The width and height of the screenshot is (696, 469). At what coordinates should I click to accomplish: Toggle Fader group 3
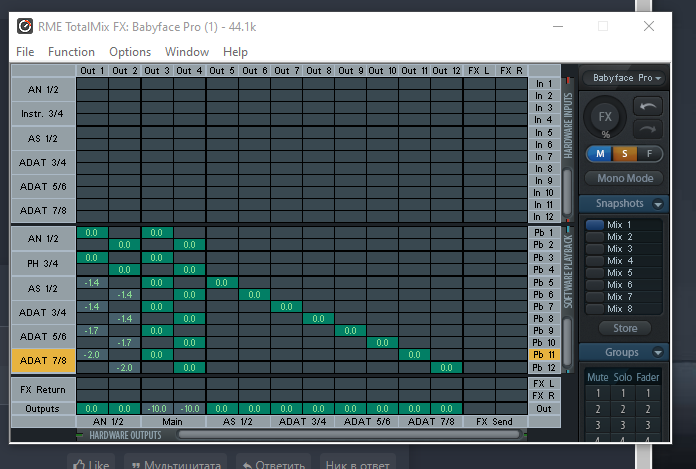(x=648, y=425)
